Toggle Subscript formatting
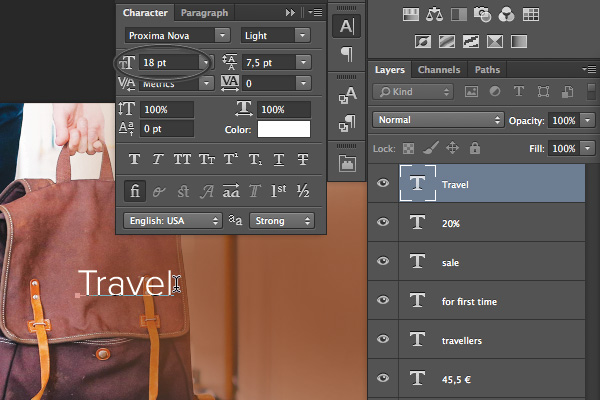Viewport: 600px width, 400px height. 255,159
